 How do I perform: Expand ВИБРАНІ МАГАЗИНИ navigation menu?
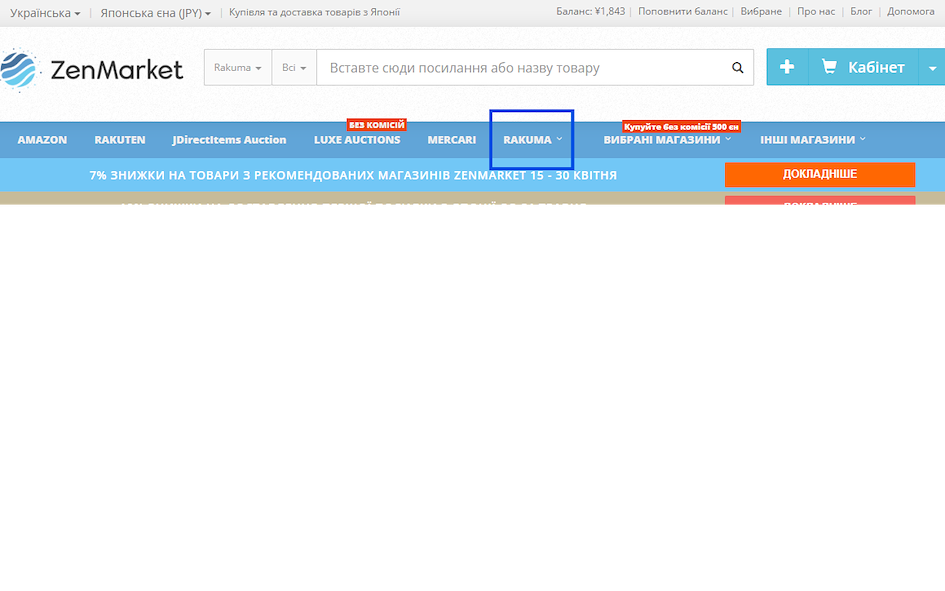click(667, 140)
